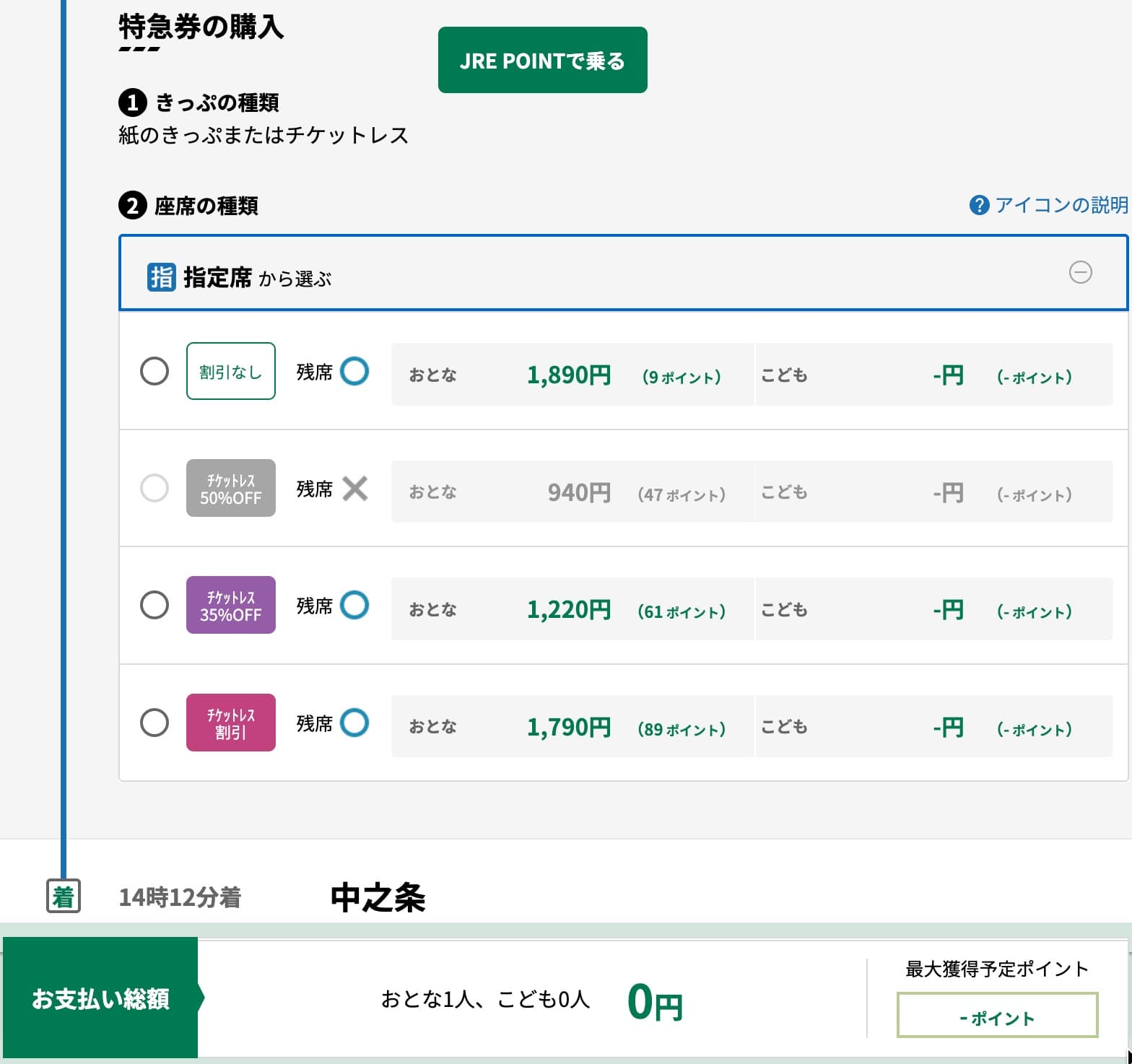Click the availability circle for 35%OFF row
This screenshot has width=1132, height=1064.
(x=354, y=605)
